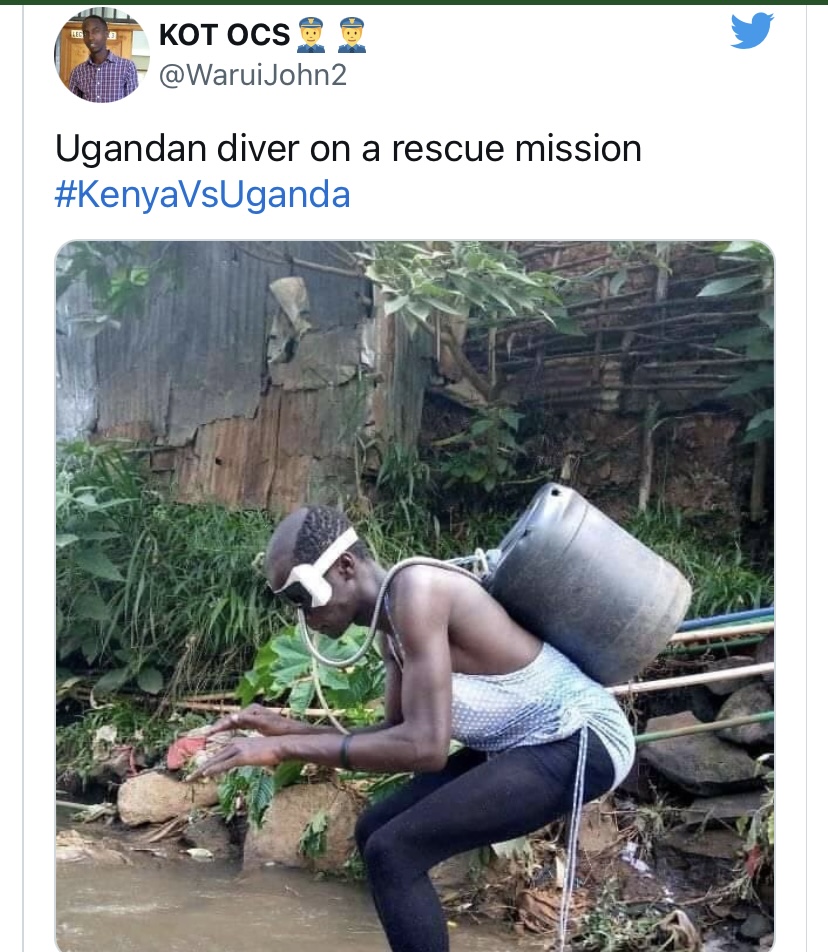Click the blue Twitter bird logo
Screen dimensions: 828x952
752,30
